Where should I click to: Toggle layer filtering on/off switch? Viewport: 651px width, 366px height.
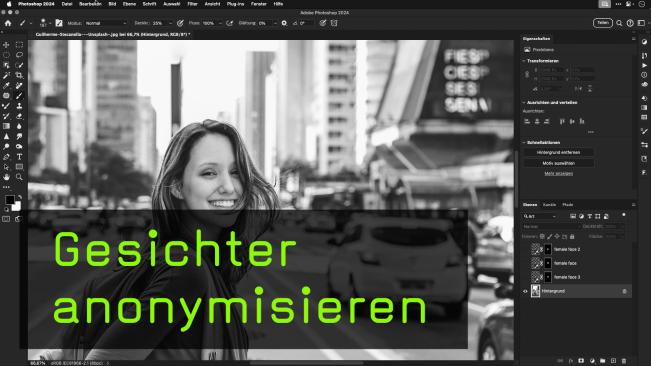pyautogui.click(x=624, y=215)
